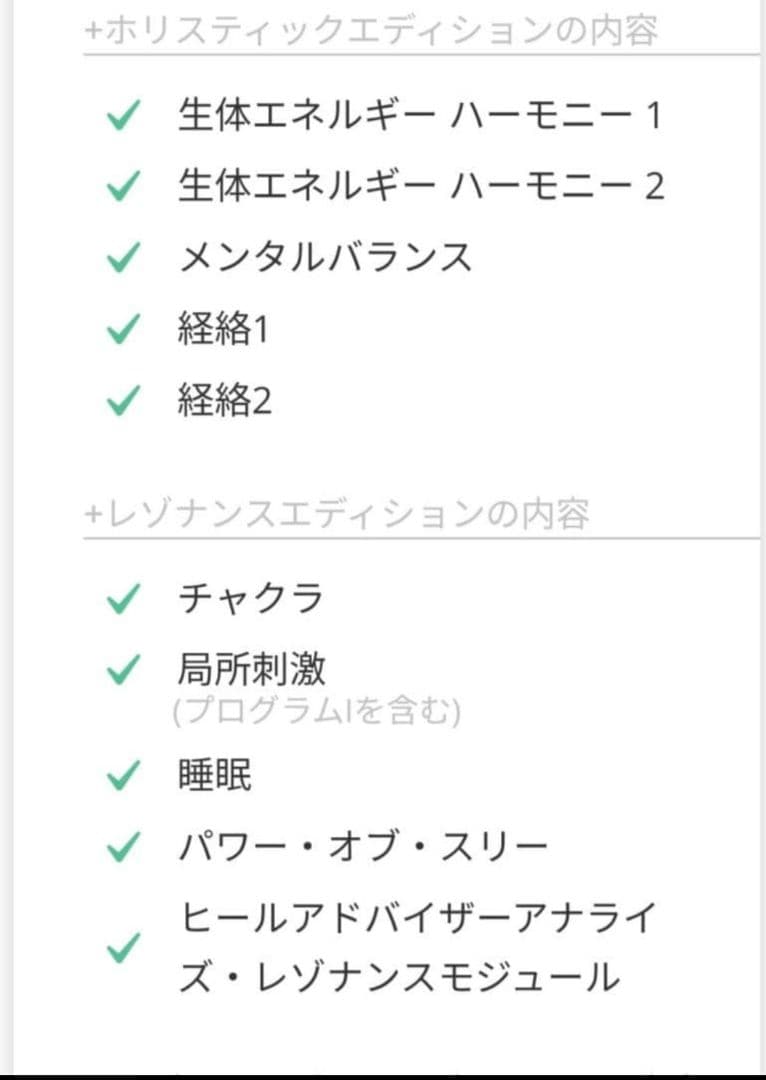This screenshot has width=766, height=1080.
Task: Click the checkmark next to 睡眠
Action: [121, 775]
